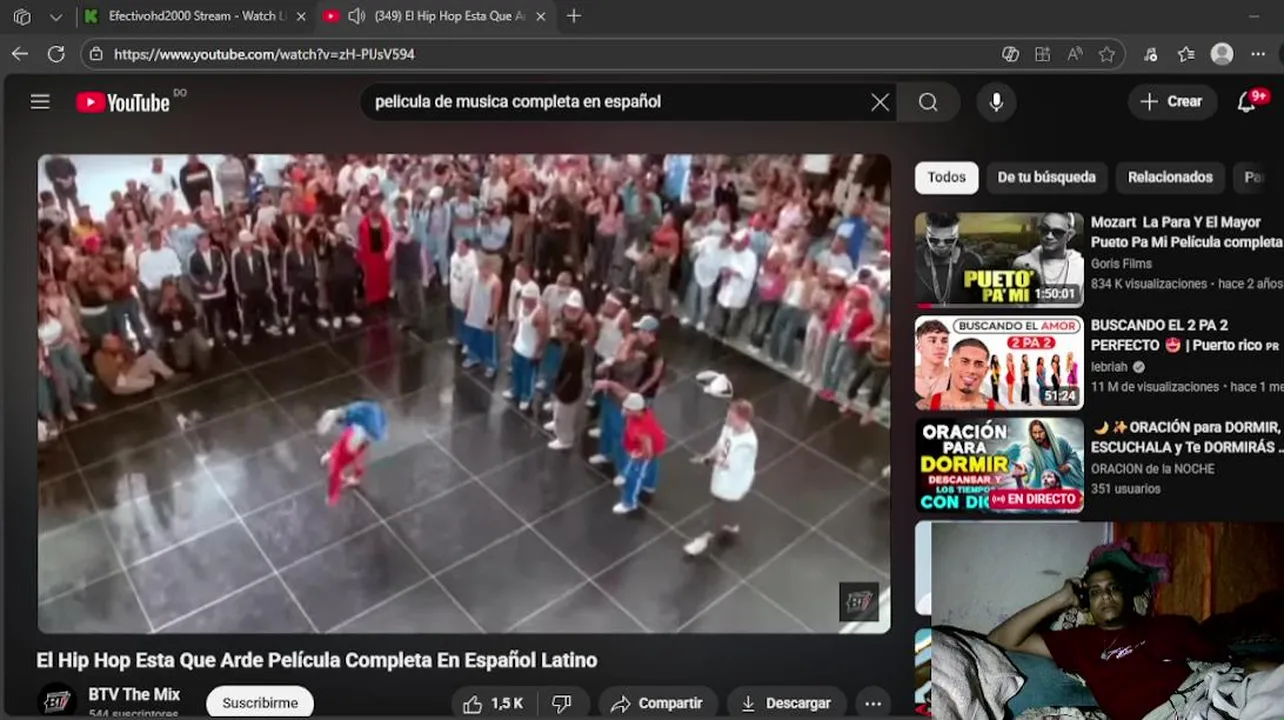
Task: Switch to the Efectivohd2000 Stream tab
Action: coord(193,16)
